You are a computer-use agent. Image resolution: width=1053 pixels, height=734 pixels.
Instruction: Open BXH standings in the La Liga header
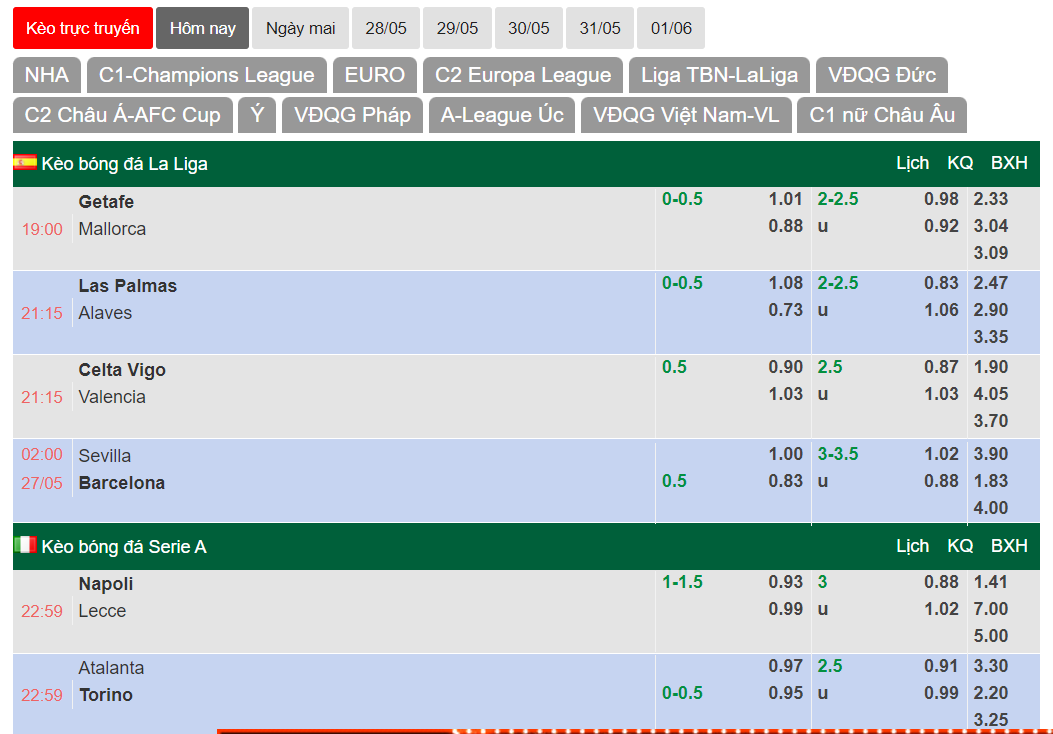point(1009,163)
